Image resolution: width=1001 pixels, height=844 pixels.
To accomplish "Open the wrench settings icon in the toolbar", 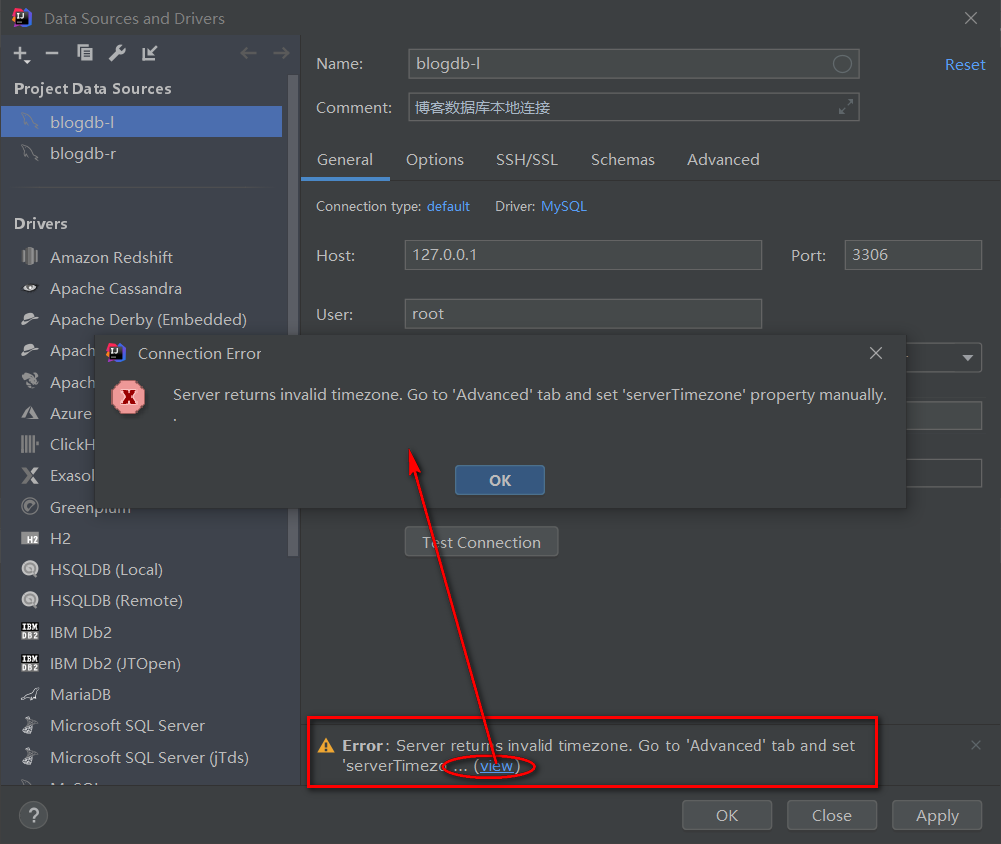I will (117, 53).
